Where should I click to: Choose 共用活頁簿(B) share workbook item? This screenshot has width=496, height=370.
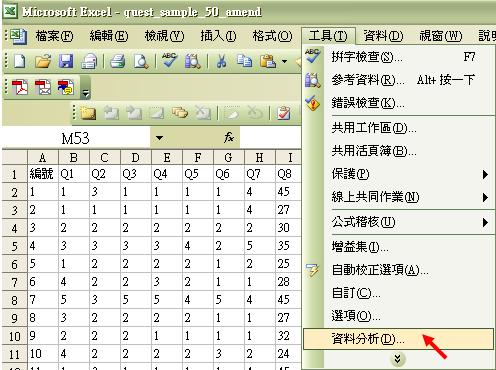click(x=398, y=151)
